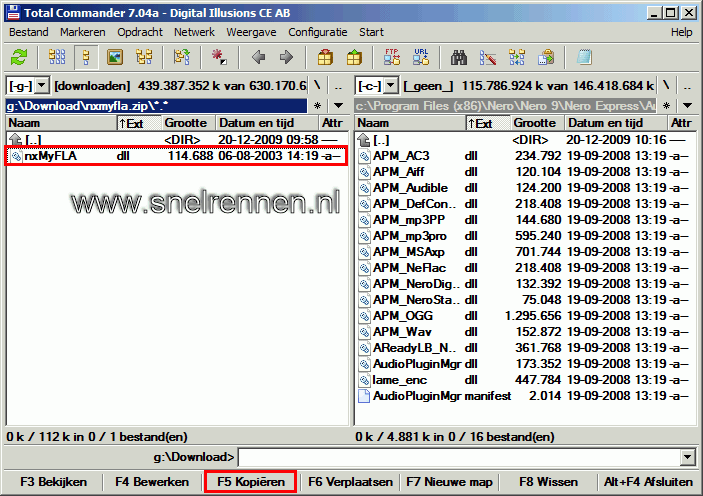Click Total Commander floppy disk title icon
Screen dimensions: 703x496
click(13, 13)
